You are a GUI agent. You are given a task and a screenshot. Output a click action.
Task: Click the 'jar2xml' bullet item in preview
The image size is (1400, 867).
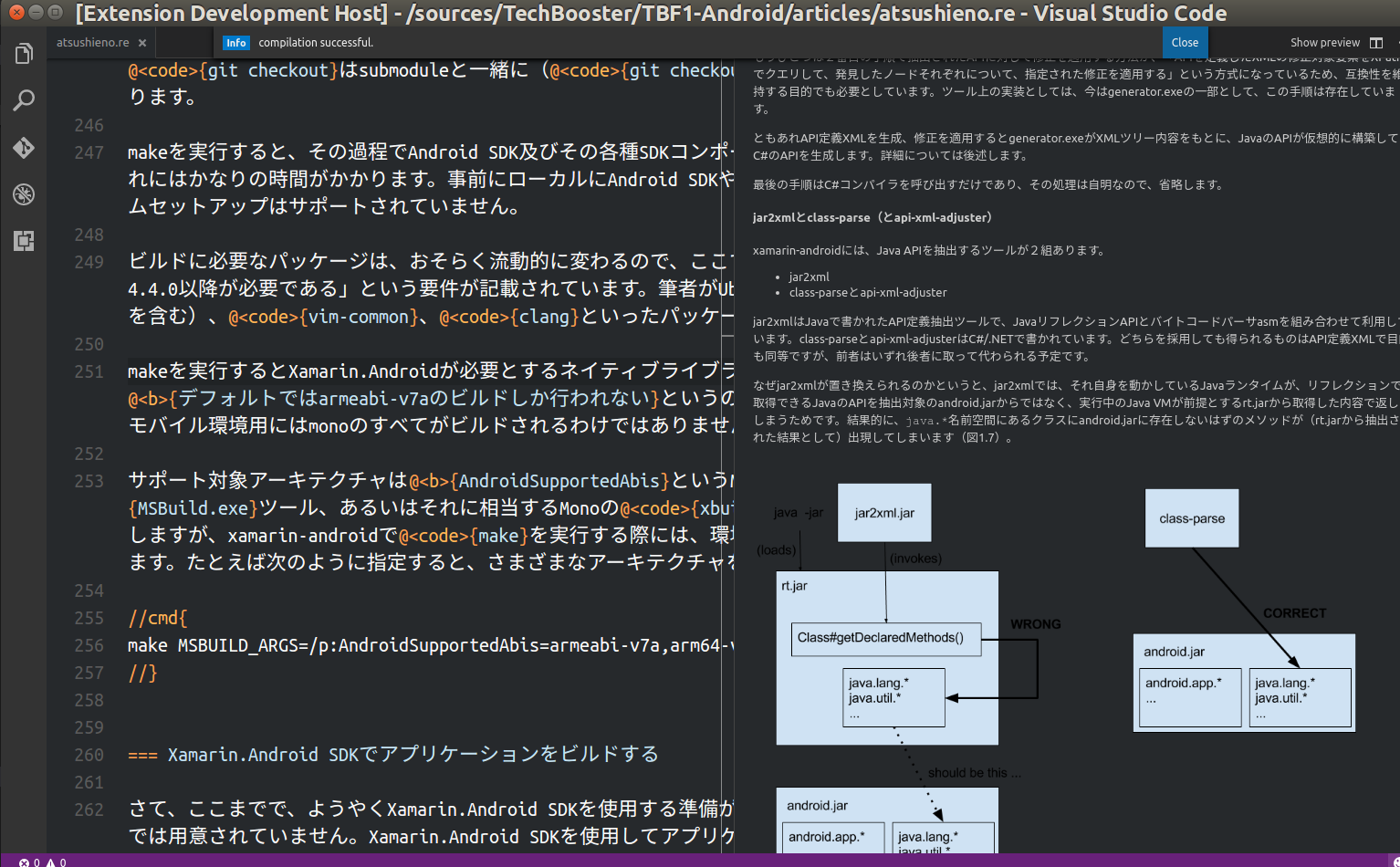click(810, 277)
